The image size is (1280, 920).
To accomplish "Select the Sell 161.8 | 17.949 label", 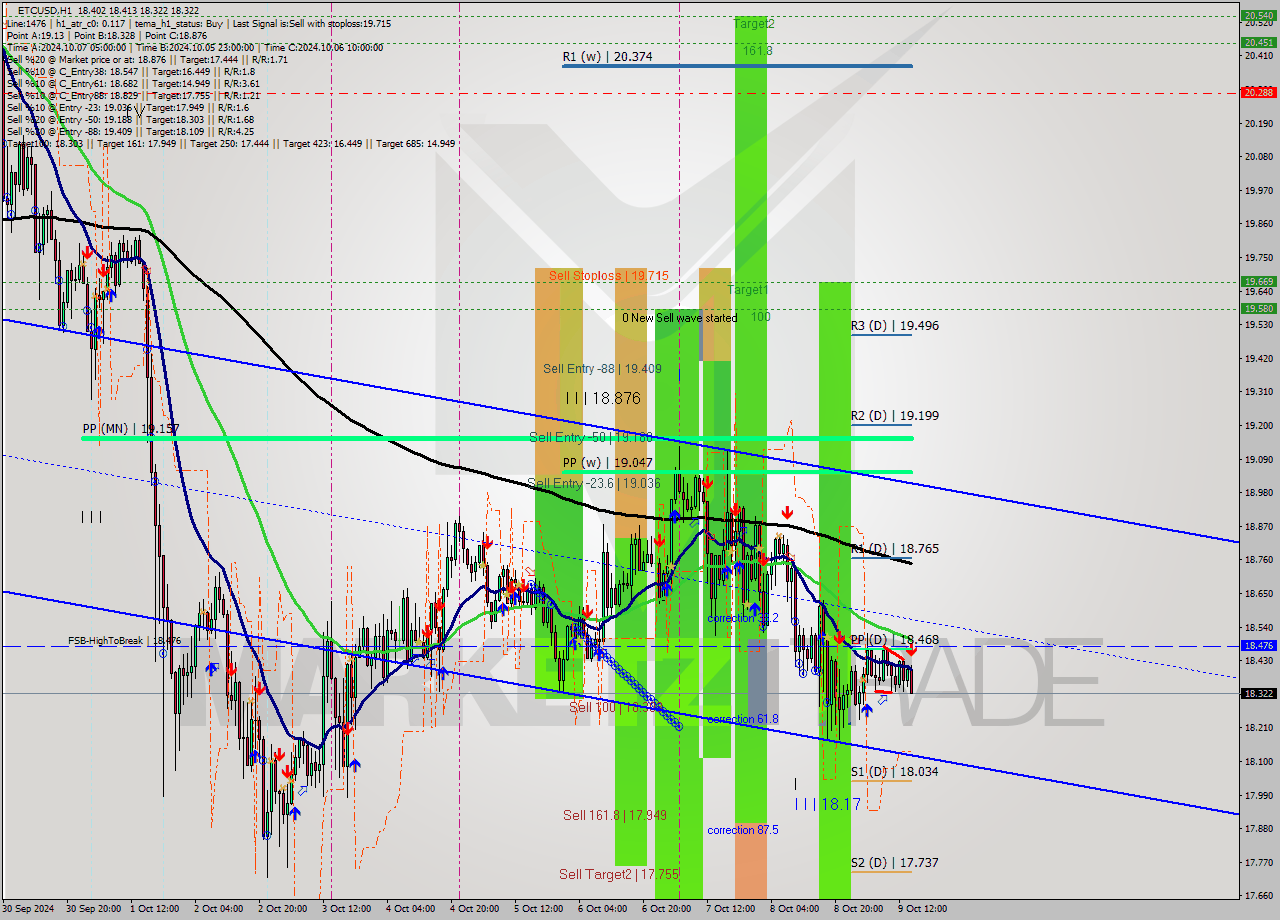I will click(x=614, y=816).
